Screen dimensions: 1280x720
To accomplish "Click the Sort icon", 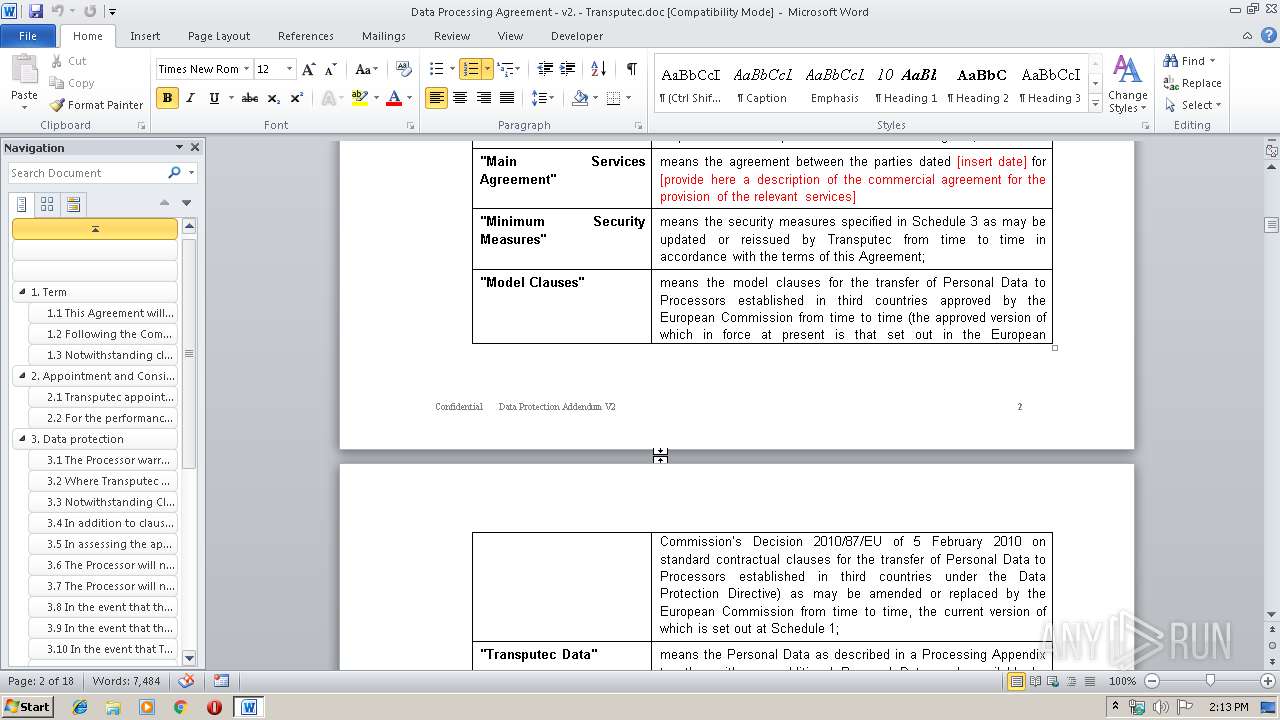I will 598,69.
